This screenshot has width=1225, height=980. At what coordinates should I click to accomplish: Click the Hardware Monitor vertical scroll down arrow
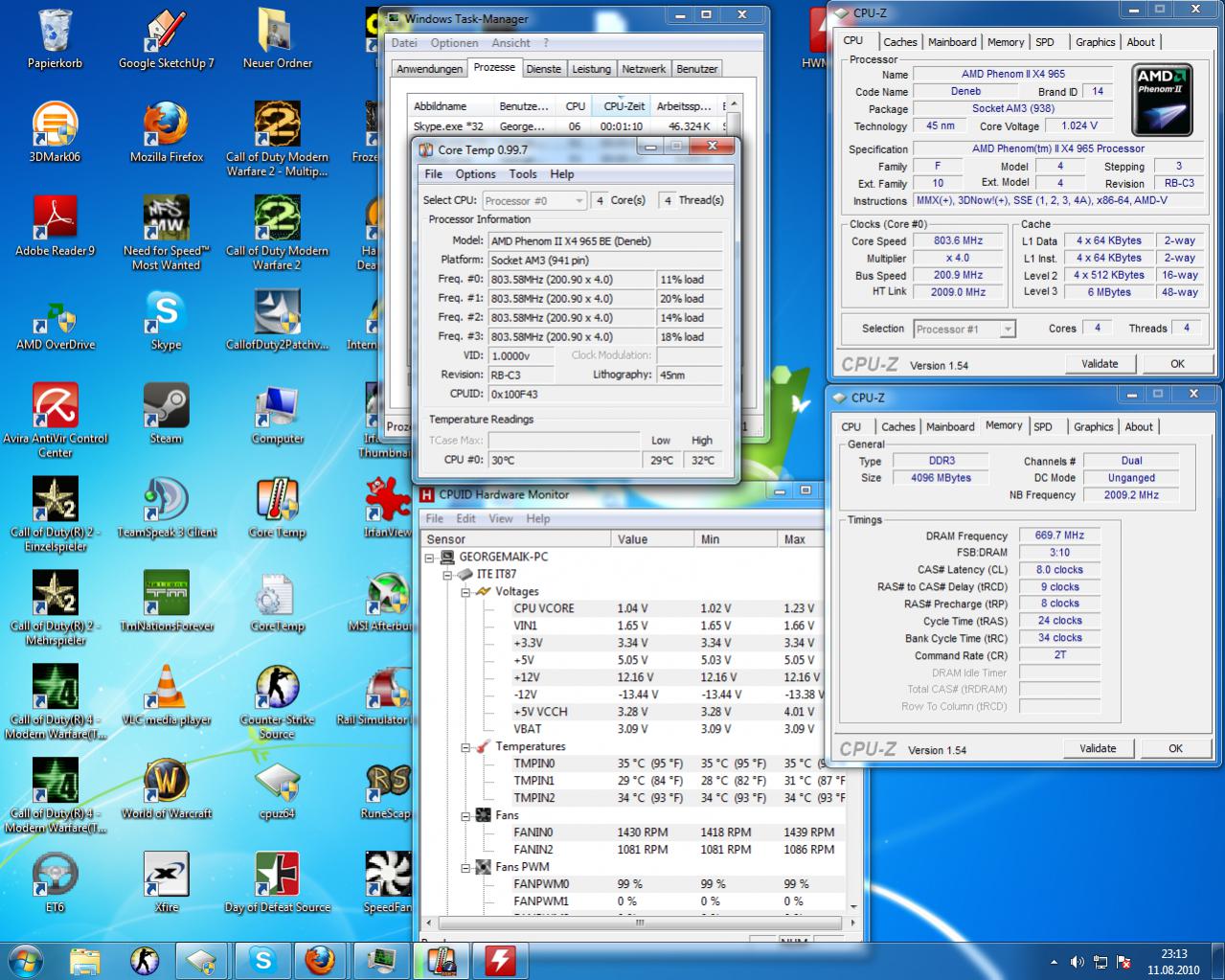click(853, 906)
